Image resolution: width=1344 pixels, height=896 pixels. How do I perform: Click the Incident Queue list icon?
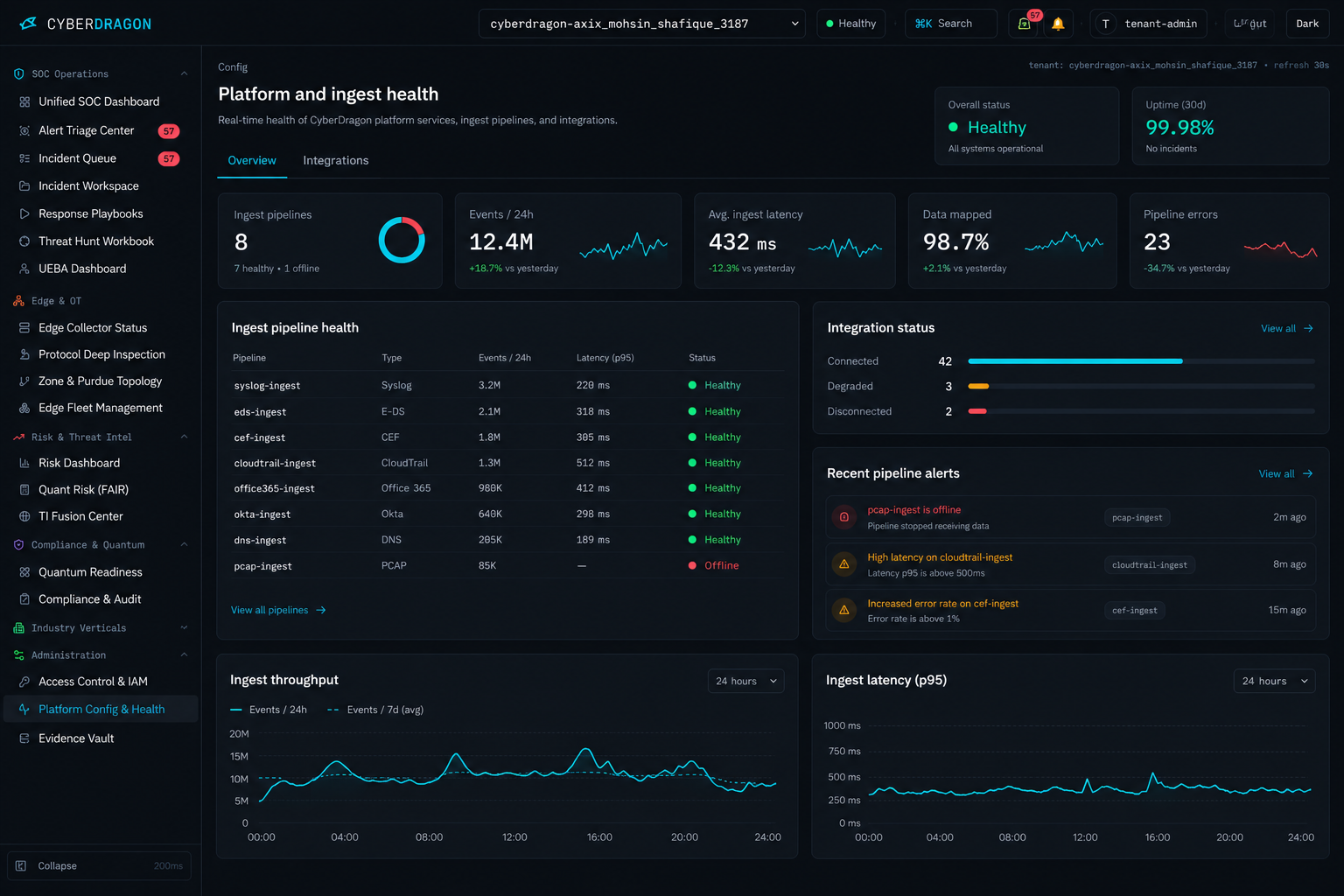24,158
